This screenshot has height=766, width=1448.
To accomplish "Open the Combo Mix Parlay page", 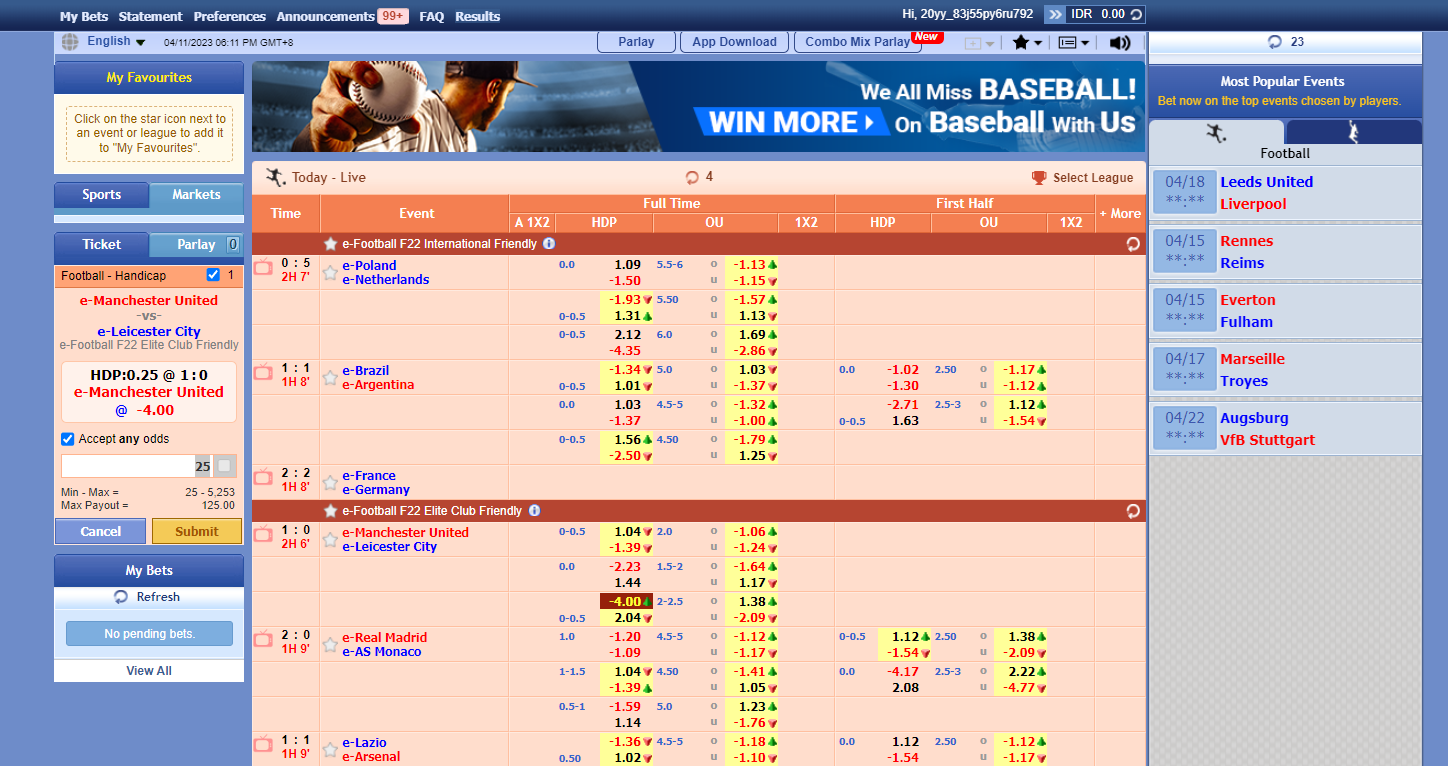I will 858,42.
